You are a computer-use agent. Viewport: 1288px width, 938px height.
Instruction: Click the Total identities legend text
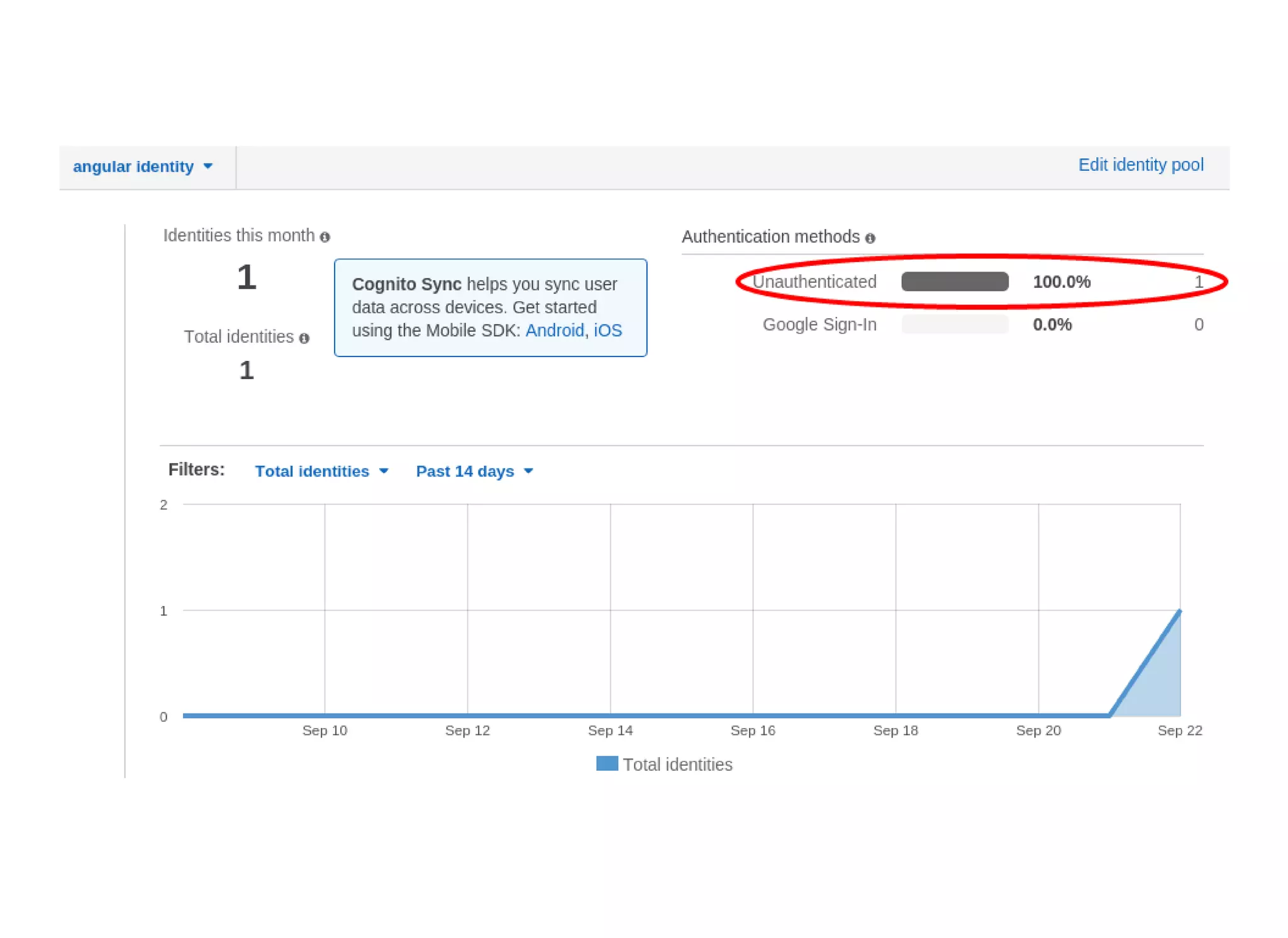coord(677,764)
